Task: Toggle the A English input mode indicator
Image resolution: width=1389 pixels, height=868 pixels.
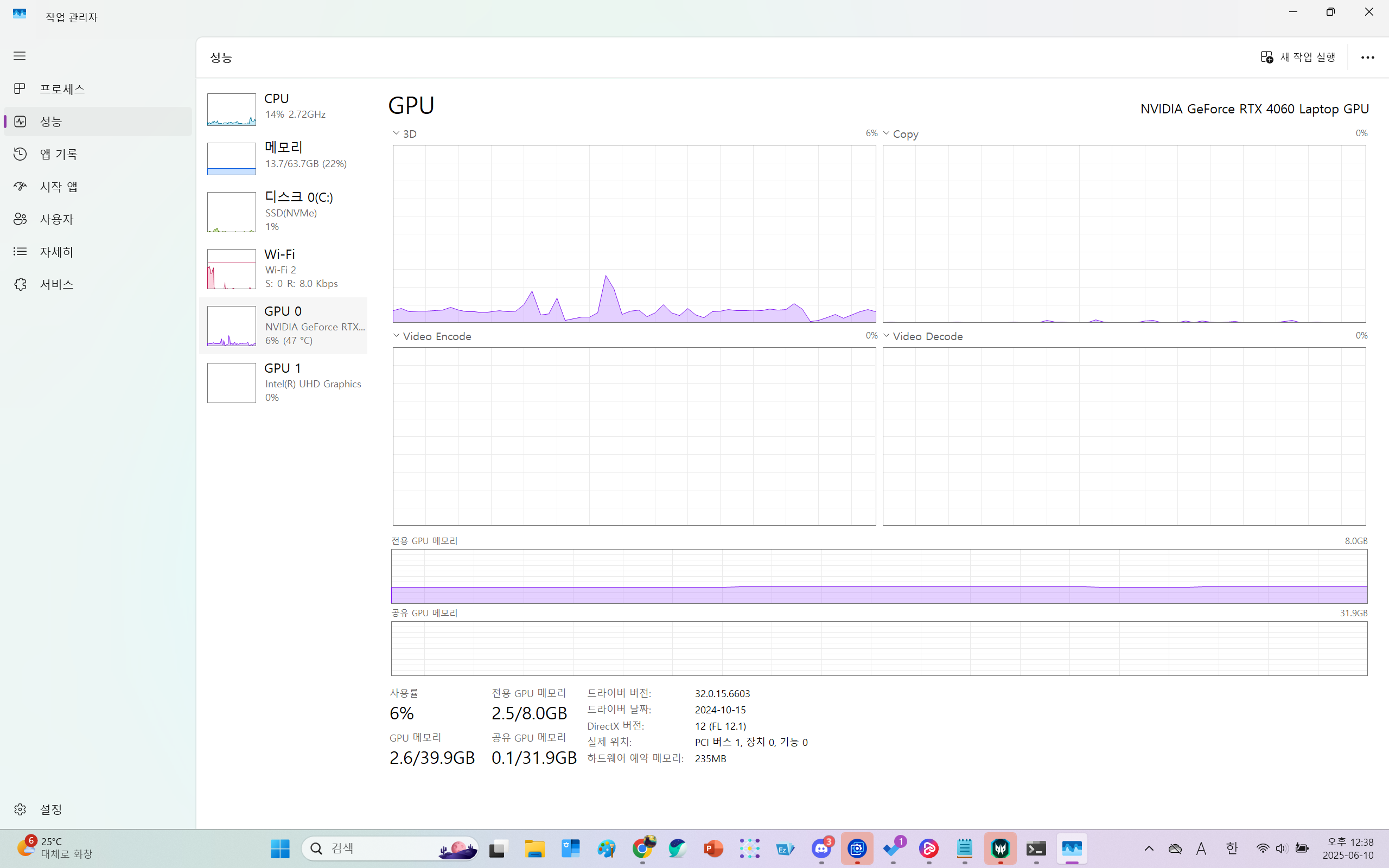Action: coord(1201,848)
